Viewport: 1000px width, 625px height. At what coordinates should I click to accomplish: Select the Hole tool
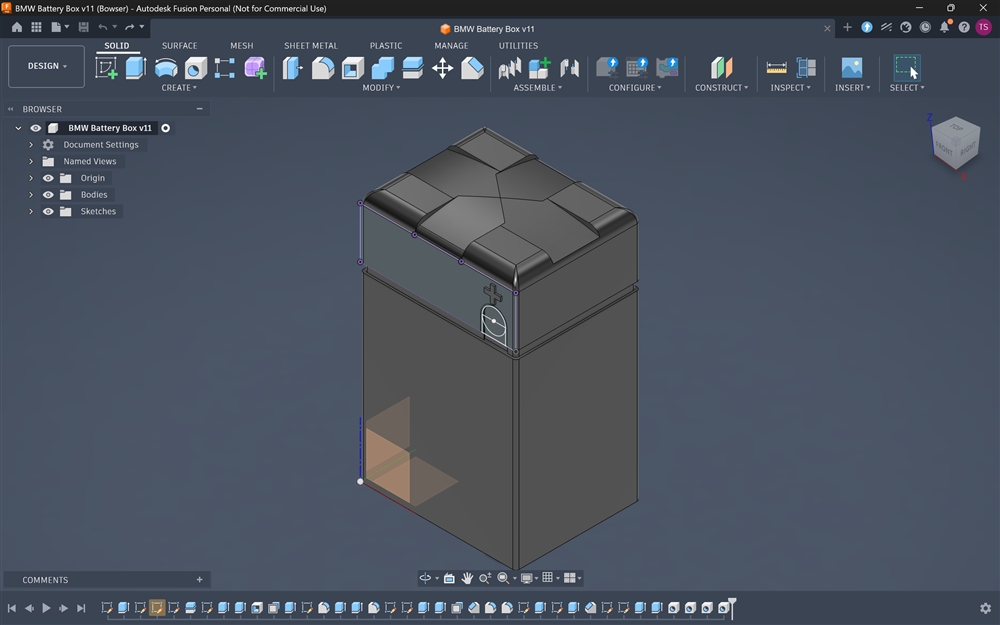click(196, 68)
